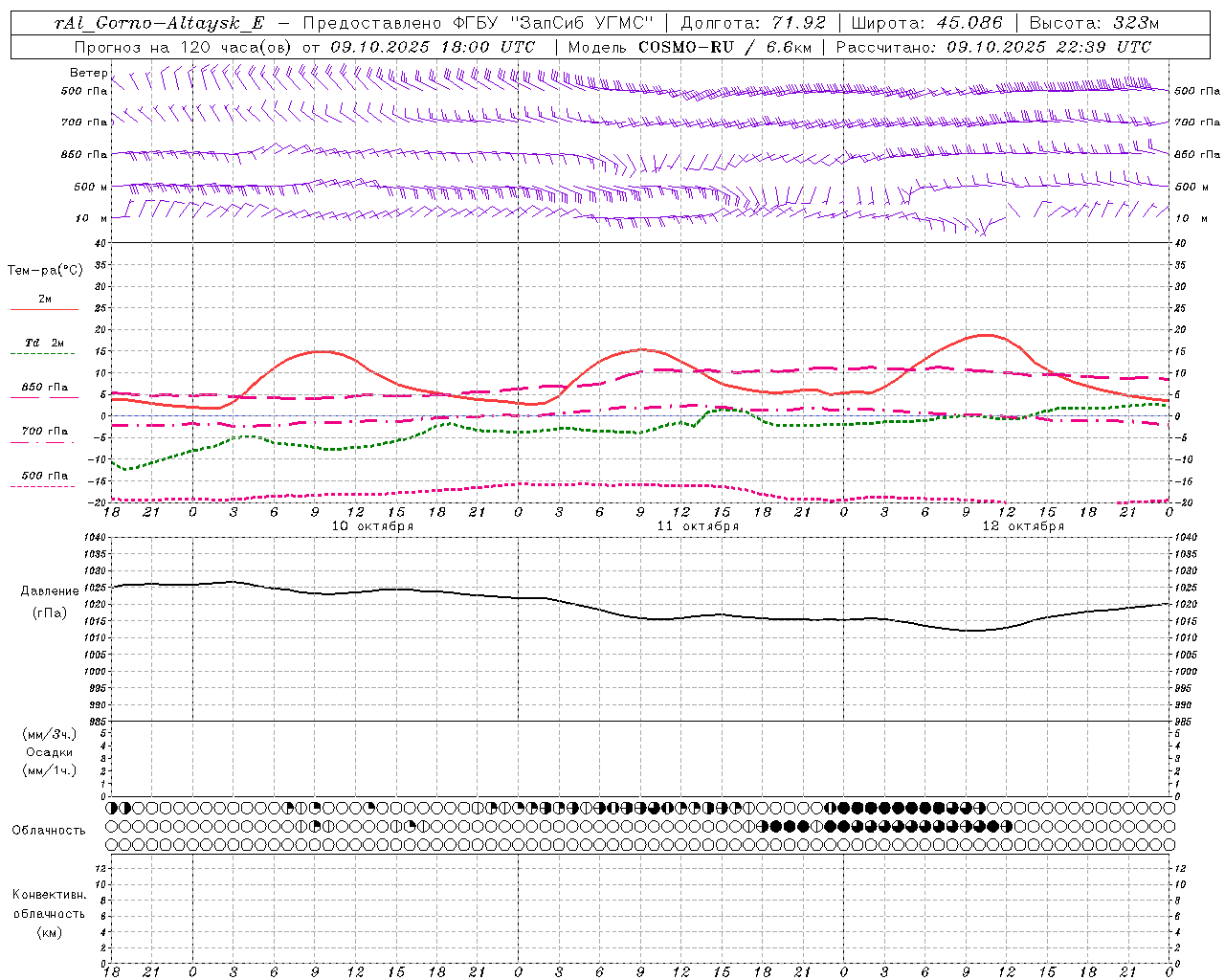The height and width of the screenshot is (980, 1225).
Task: Click the Конвективн. convective cloud label
Action: click(49, 895)
